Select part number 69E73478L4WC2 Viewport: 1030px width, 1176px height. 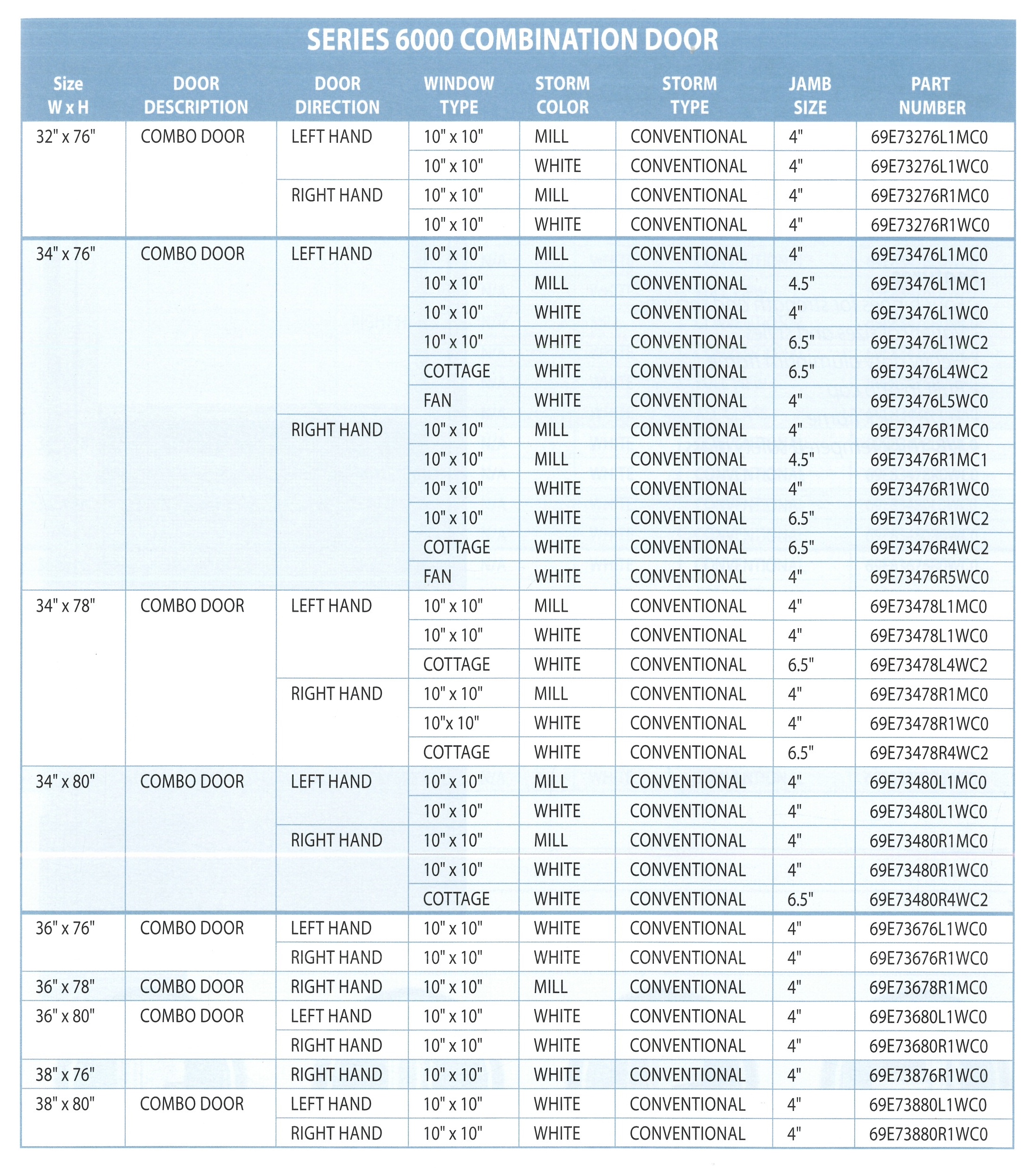click(929, 665)
